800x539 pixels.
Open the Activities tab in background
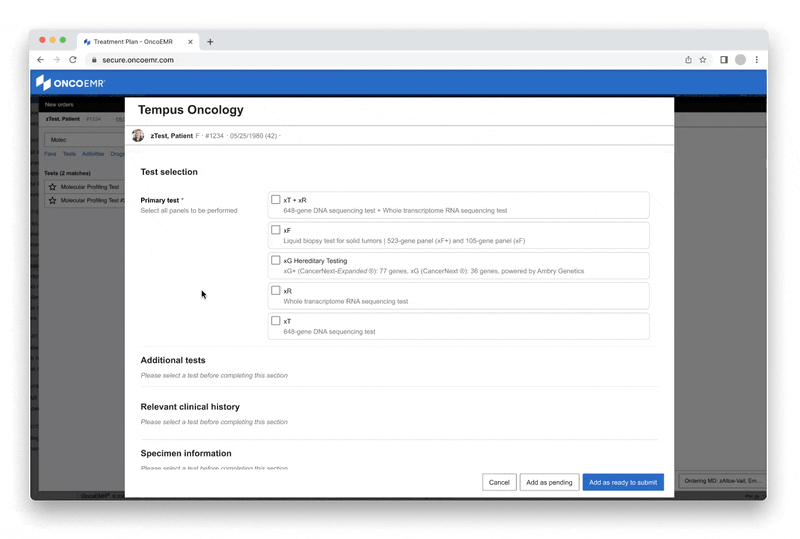pos(93,154)
